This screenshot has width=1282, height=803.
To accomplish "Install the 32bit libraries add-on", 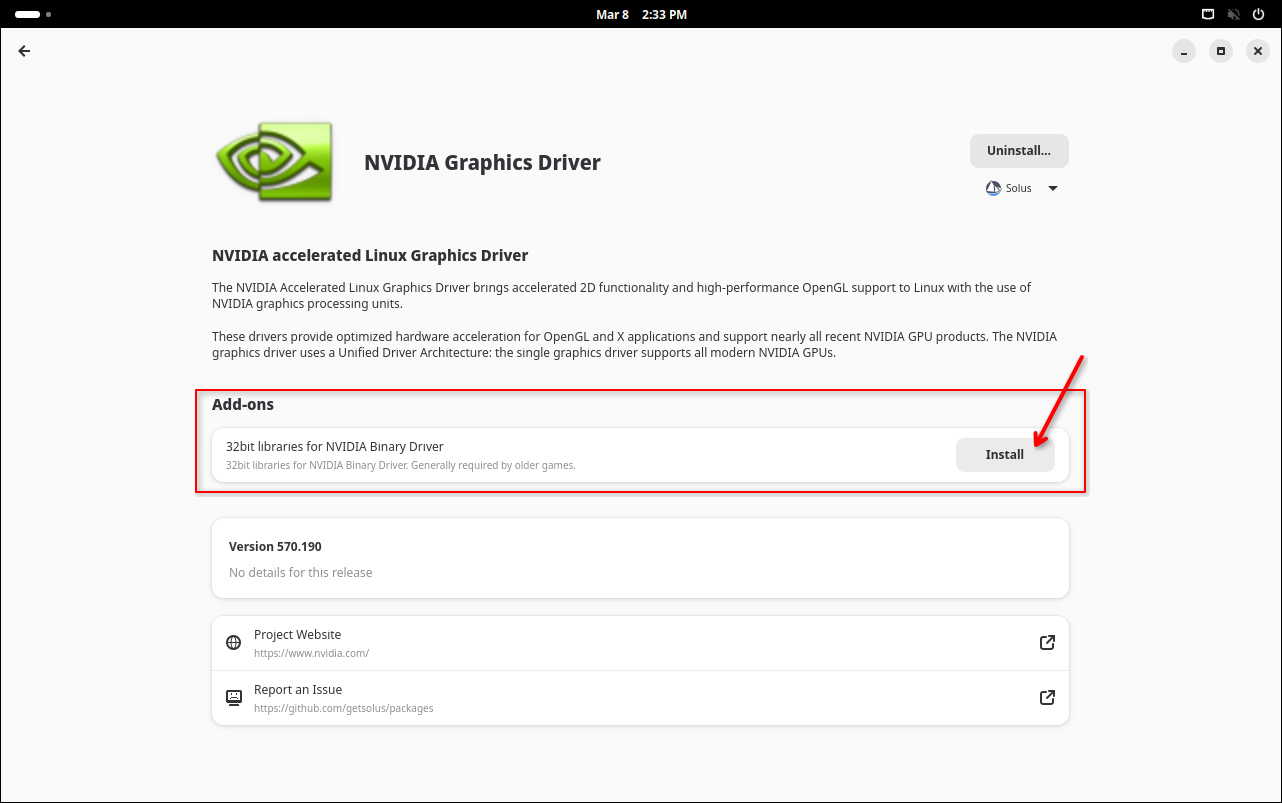I will pyautogui.click(x=1004, y=455).
